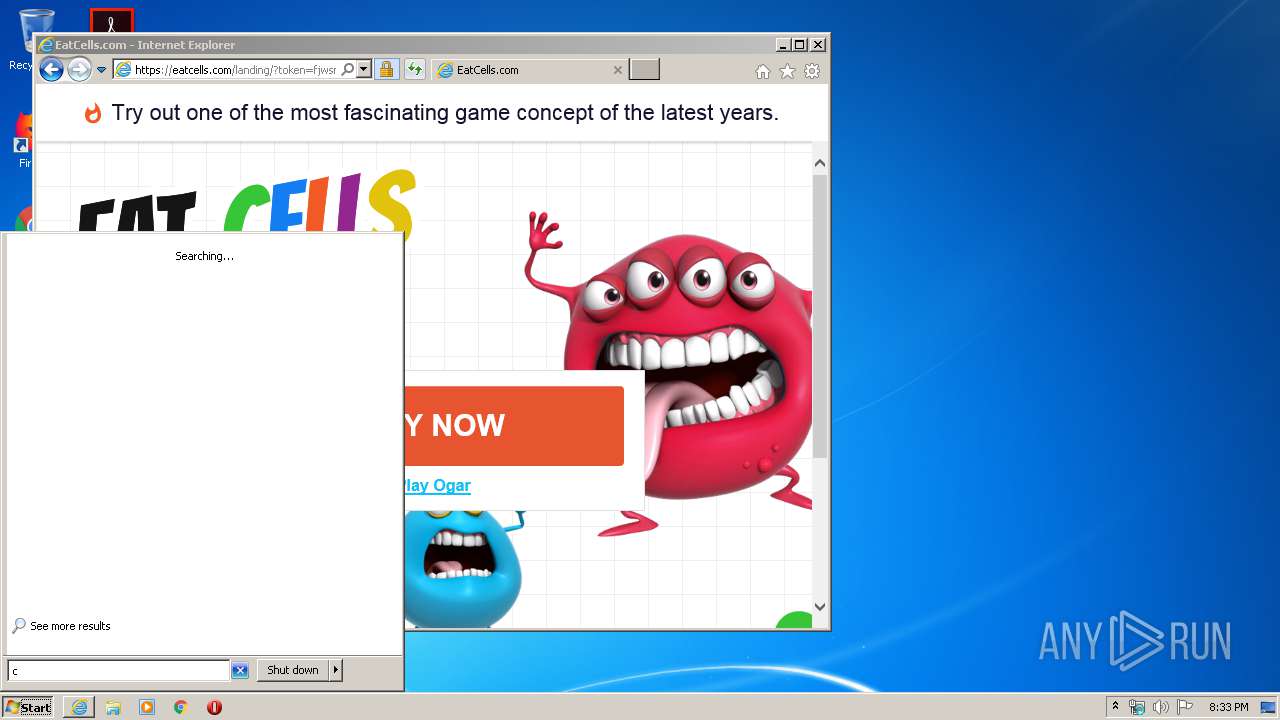This screenshot has height=720, width=1280.
Task: Click the orange PLAY NOW button
Action: (x=514, y=426)
